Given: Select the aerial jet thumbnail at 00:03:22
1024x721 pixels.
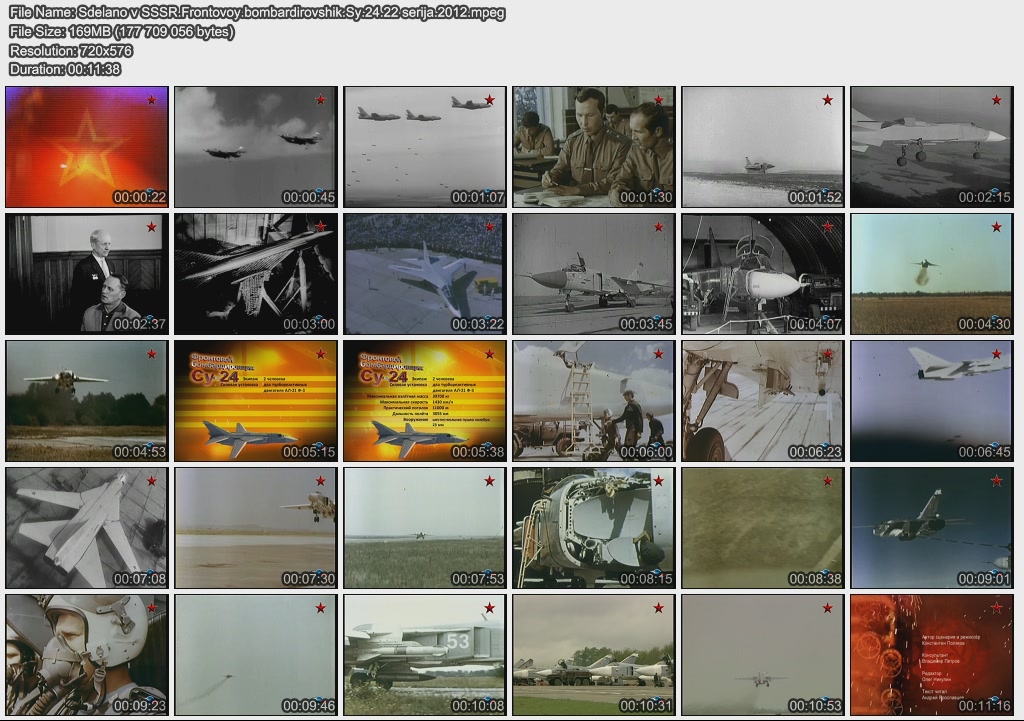Looking at the screenshot, I should point(424,274).
